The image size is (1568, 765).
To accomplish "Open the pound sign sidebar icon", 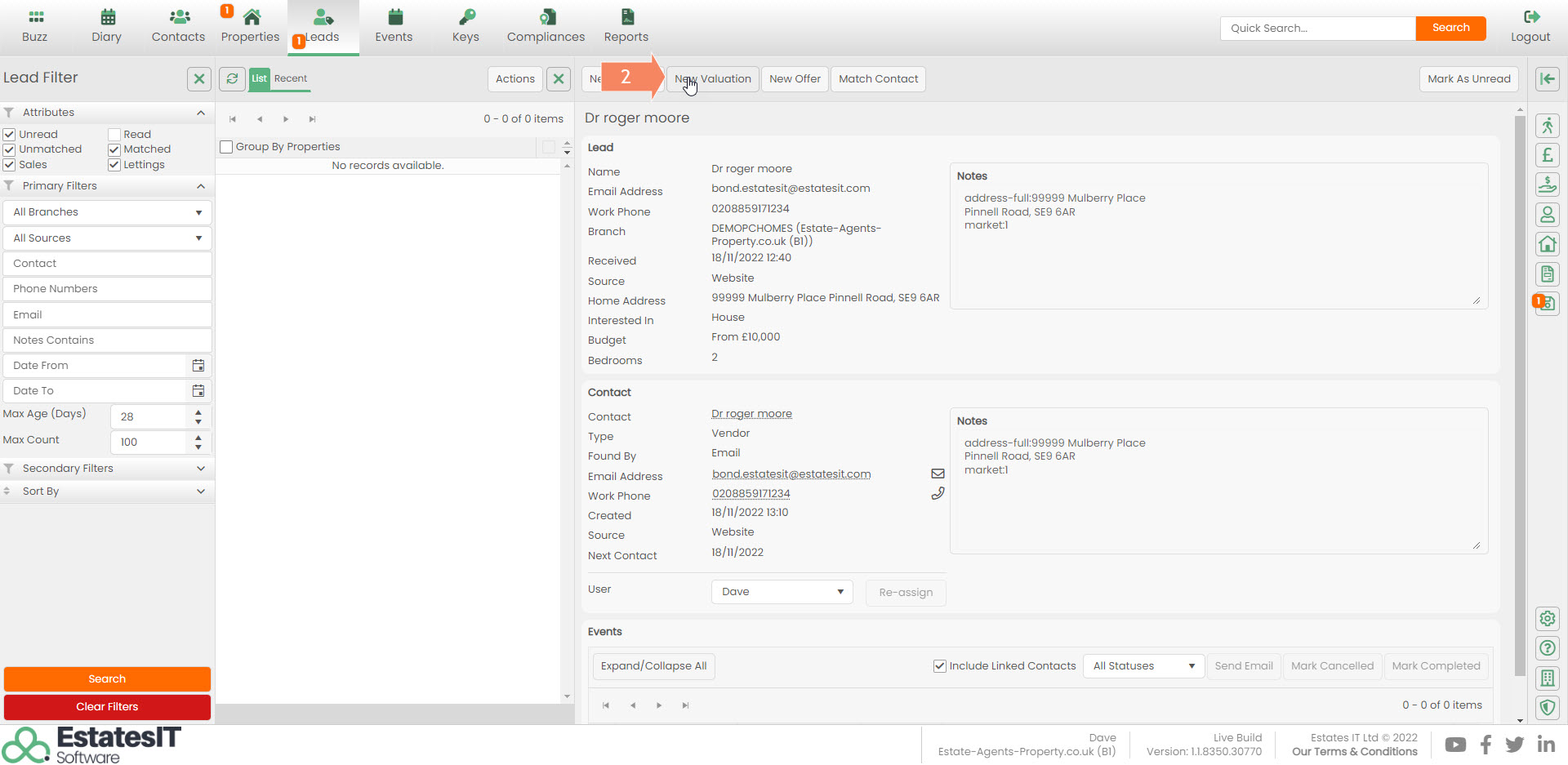I will pyautogui.click(x=1547, y=155).
